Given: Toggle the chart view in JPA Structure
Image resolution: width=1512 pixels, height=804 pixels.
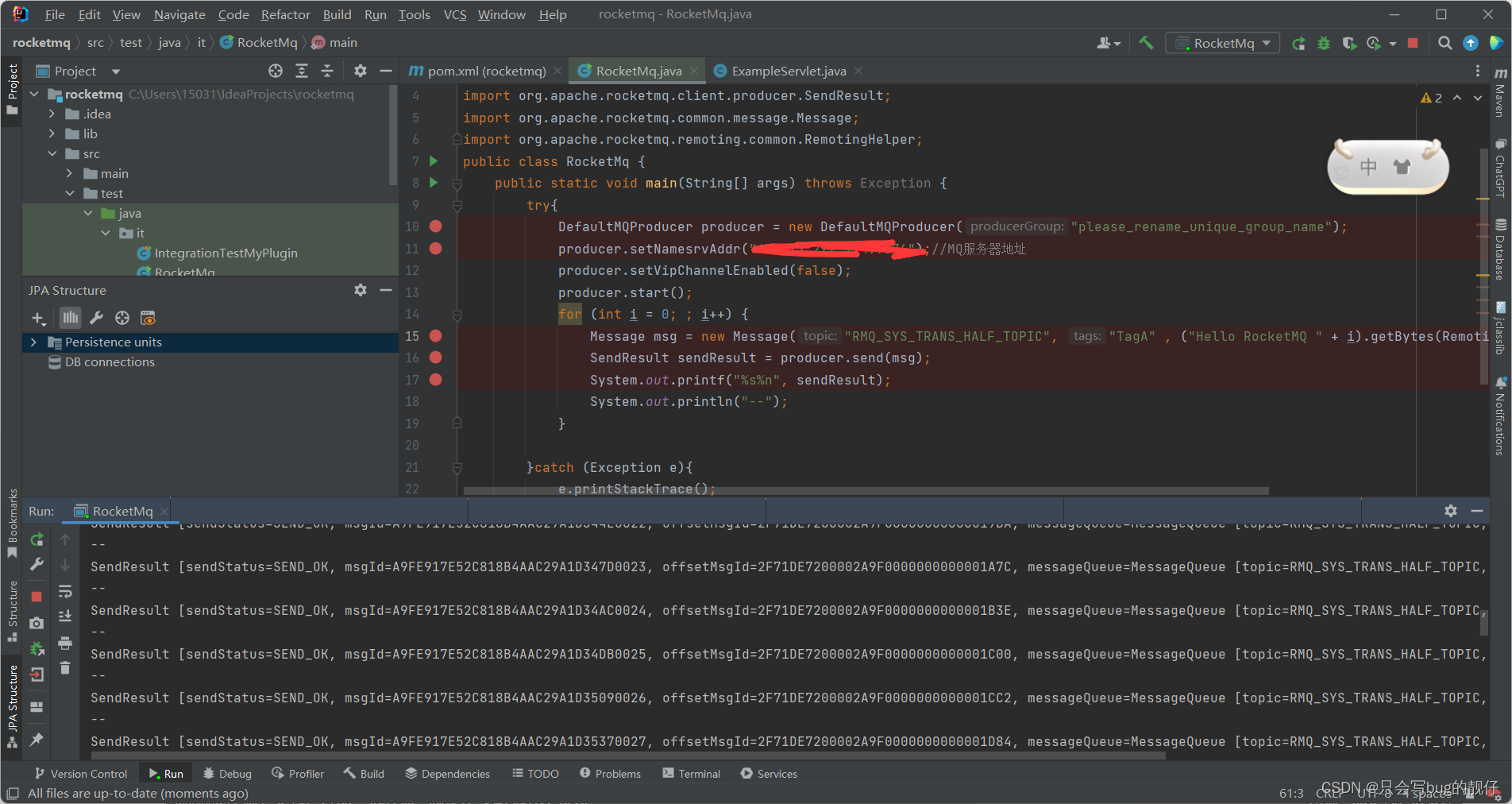Looking at the screenshot, I should pos(70,318).
